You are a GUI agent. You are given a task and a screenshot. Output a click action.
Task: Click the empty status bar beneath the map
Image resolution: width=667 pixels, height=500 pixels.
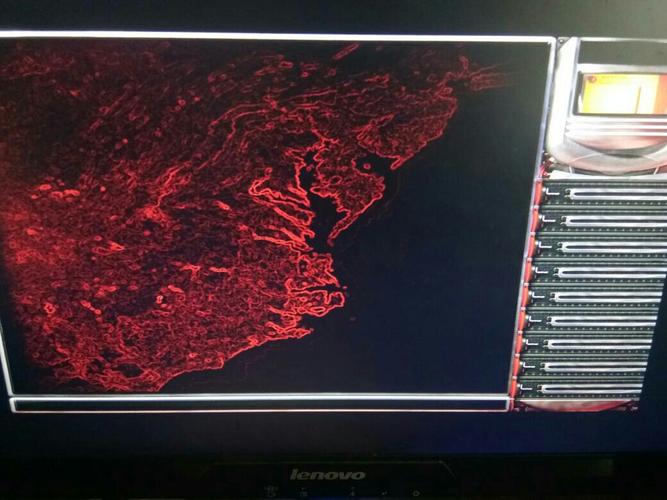260,405
